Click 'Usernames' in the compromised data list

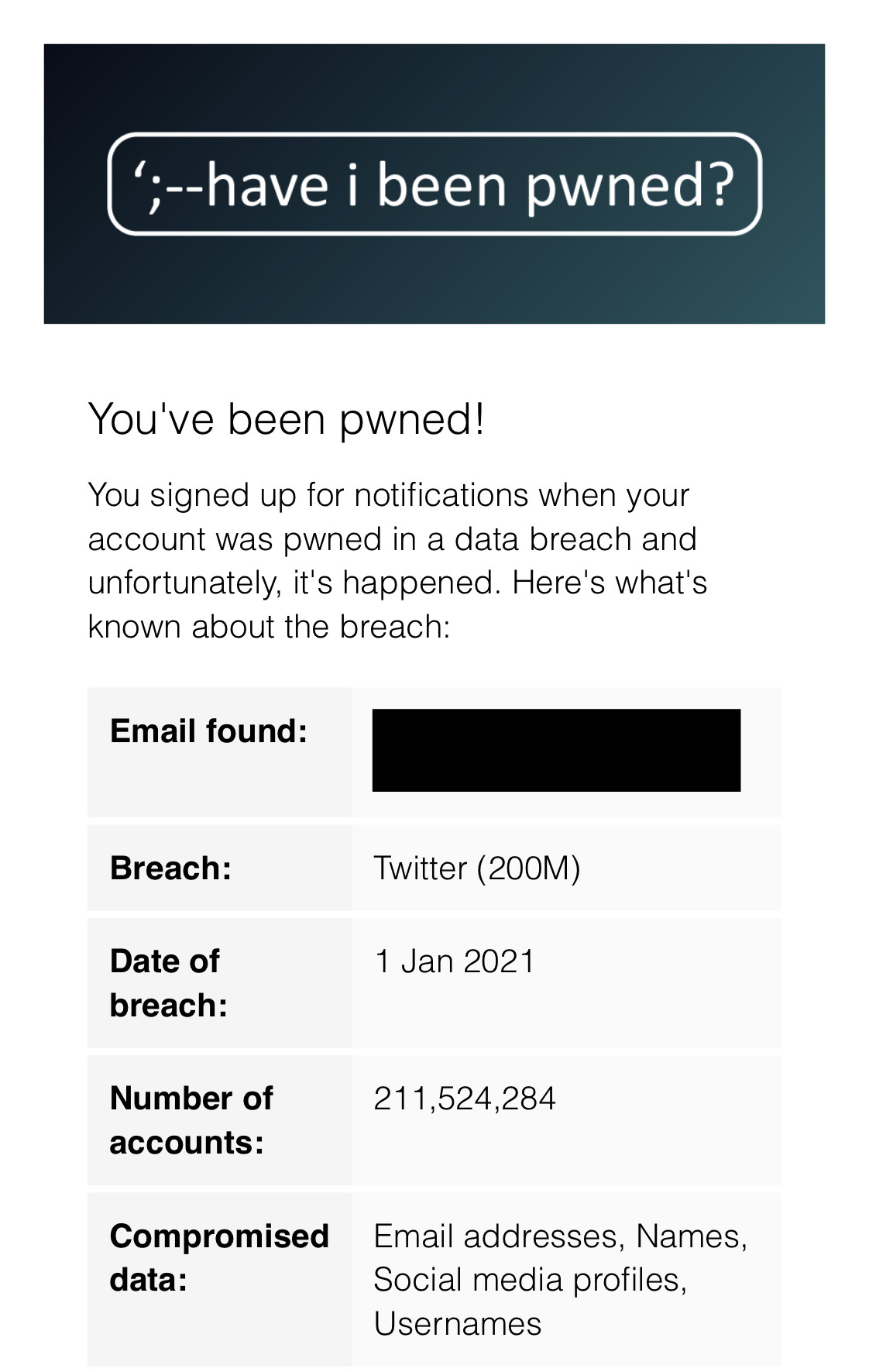(x=457, y=1323)
